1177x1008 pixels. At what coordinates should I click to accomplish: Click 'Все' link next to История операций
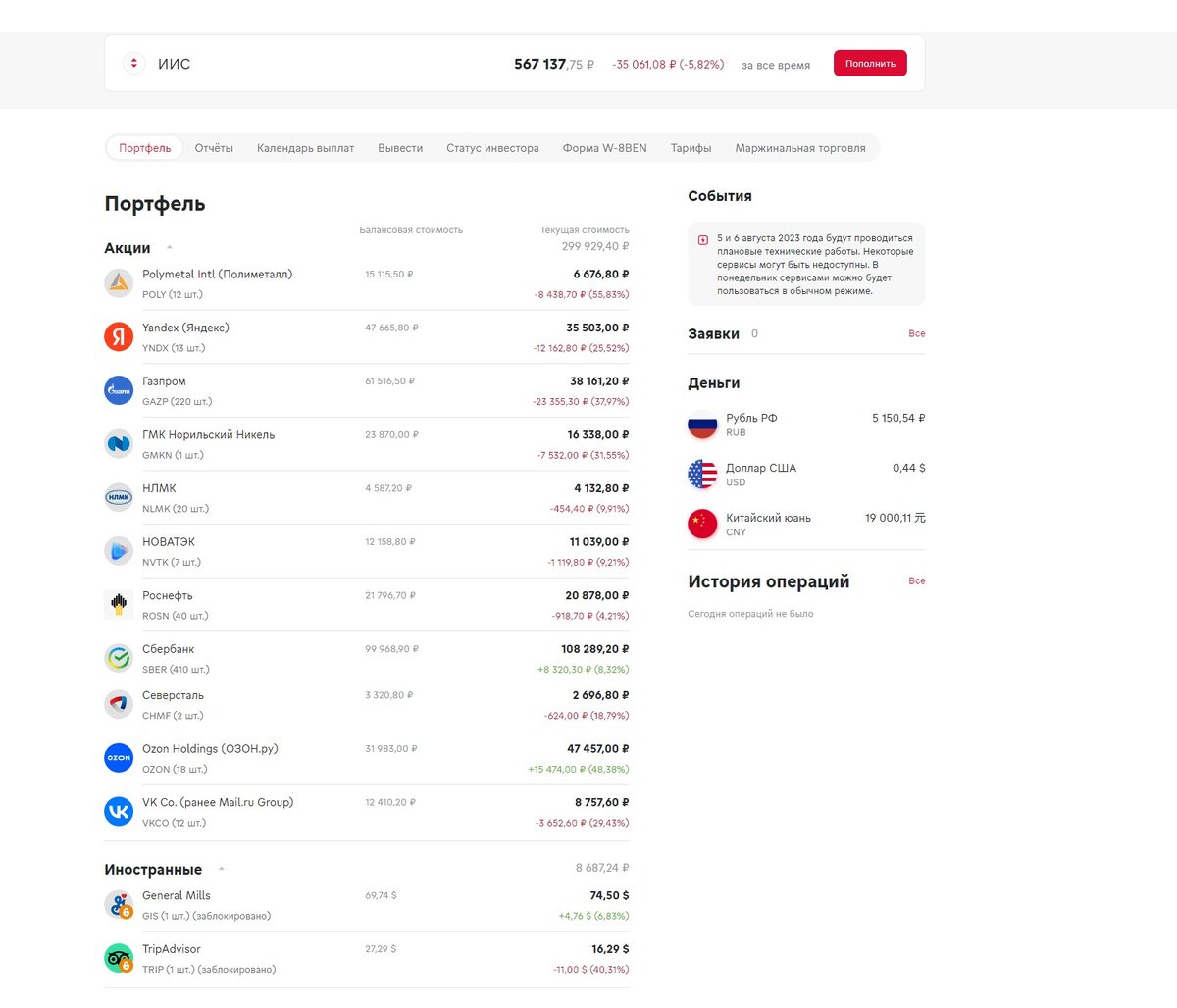tap(917, 580)
